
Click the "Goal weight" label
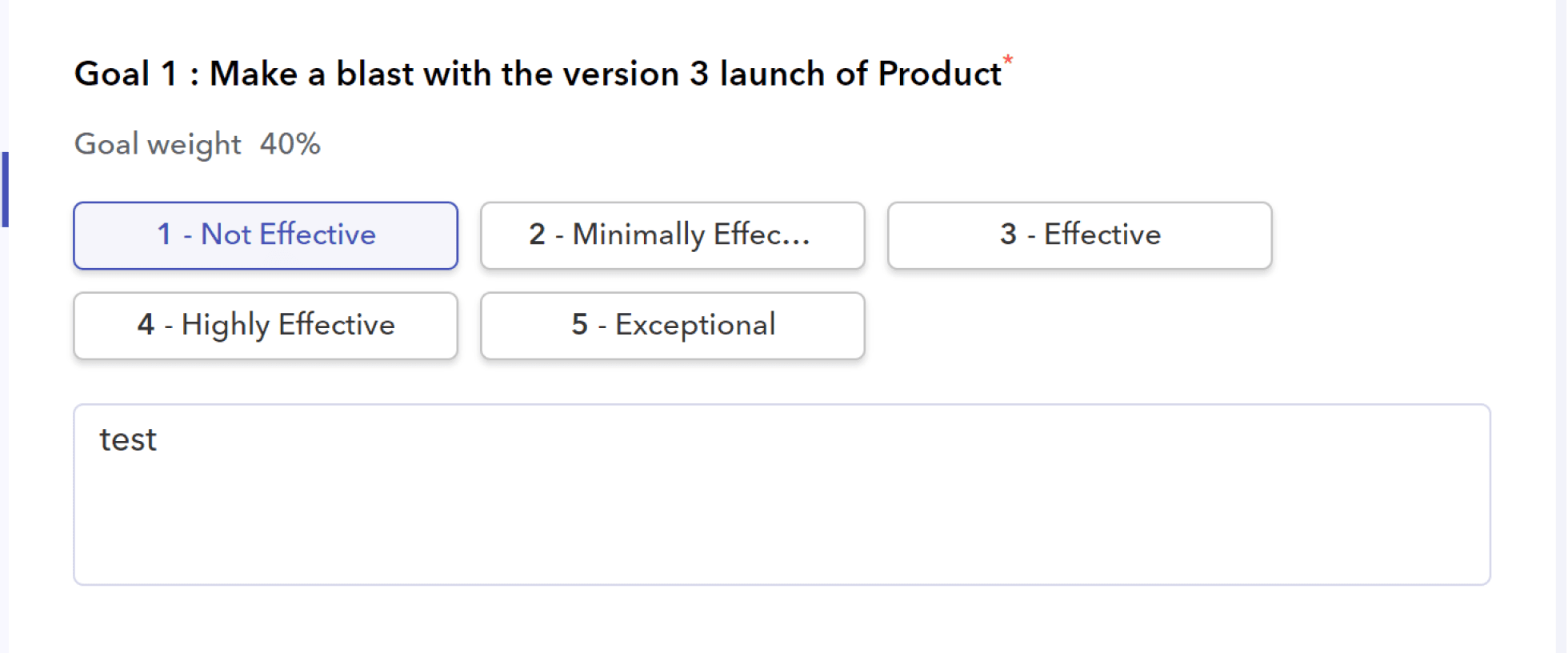pos(158,145)
